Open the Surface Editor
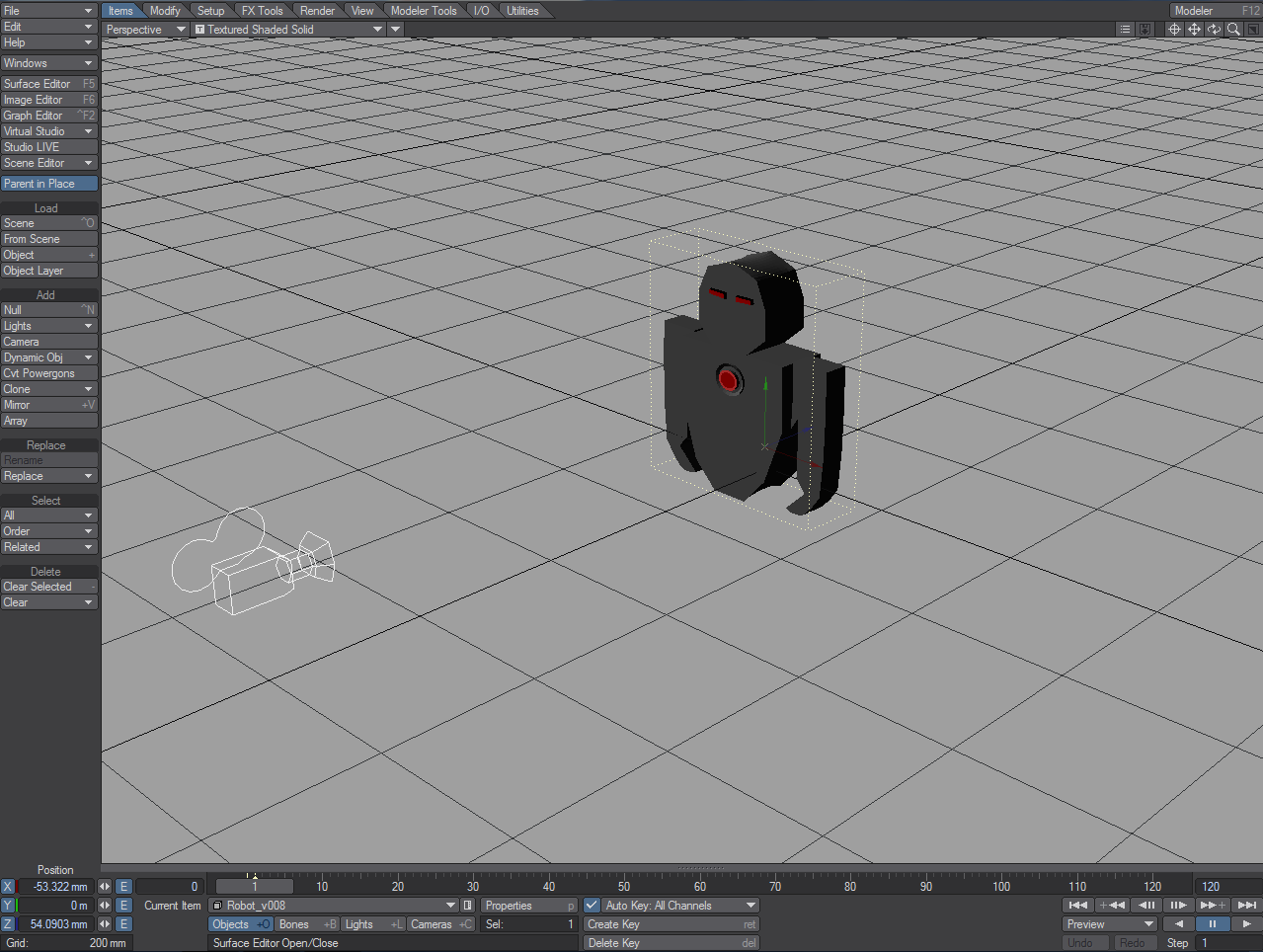 (49, 84)
